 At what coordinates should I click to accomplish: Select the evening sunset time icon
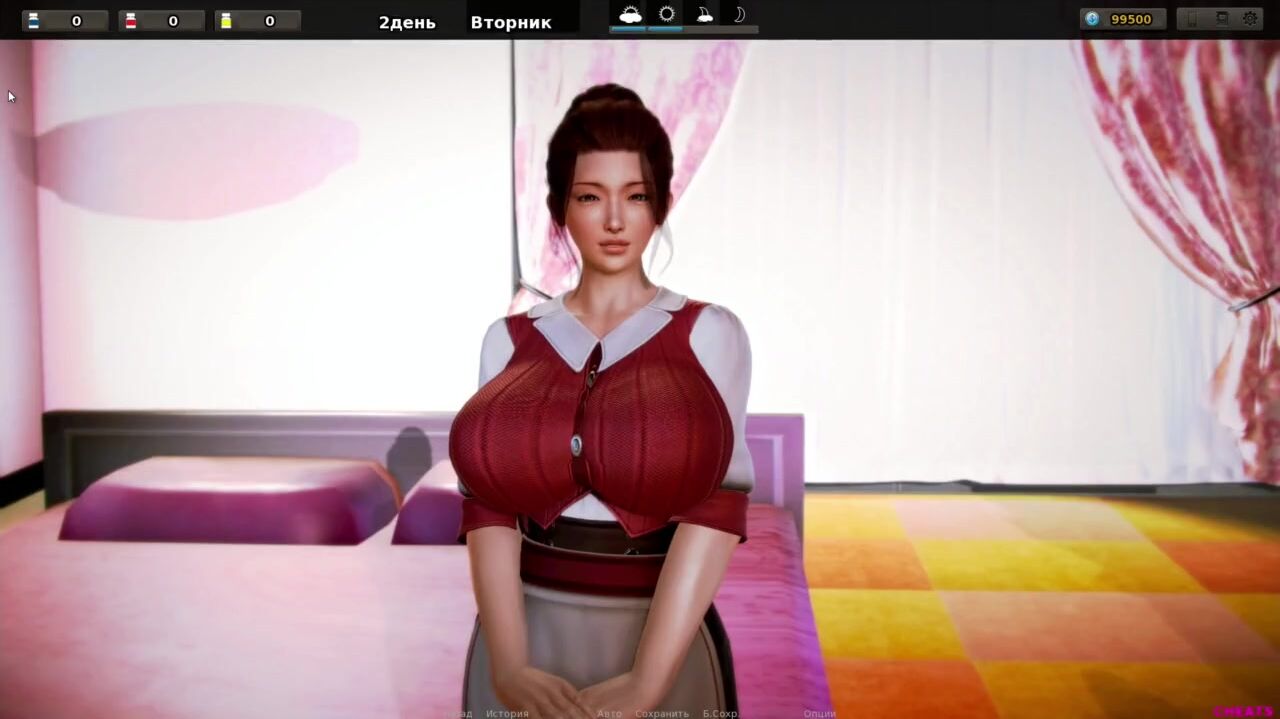point(704,15)
